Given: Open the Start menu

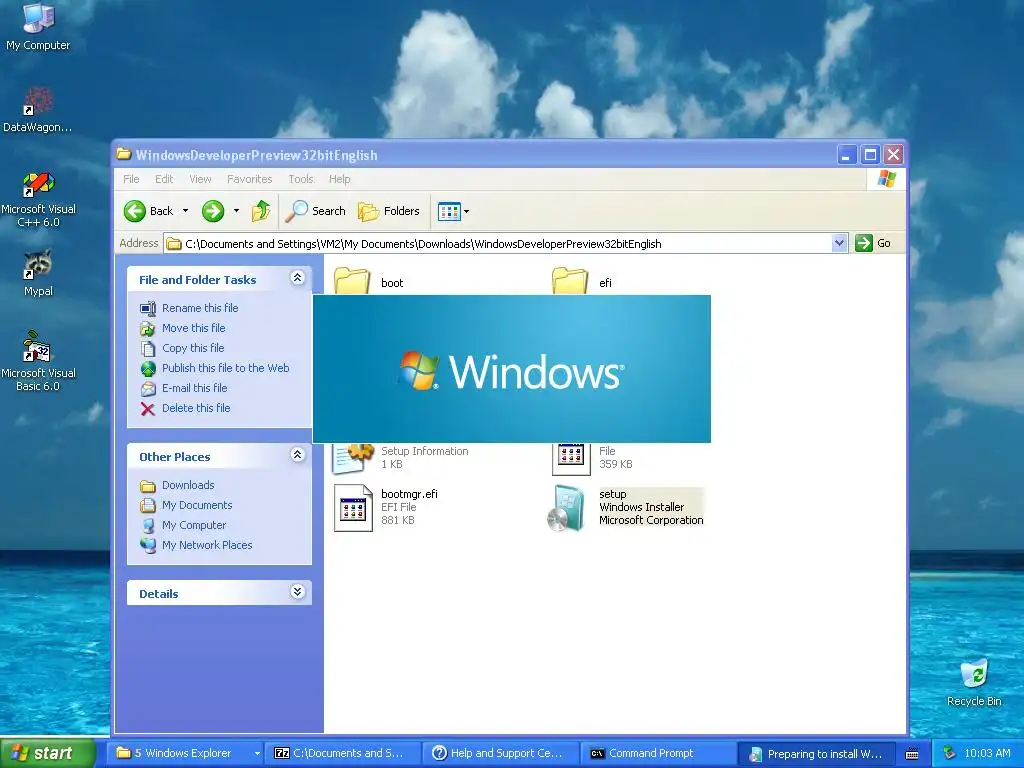Looking at the screenshot, I should pyautogui.click(x=47, y=753).
